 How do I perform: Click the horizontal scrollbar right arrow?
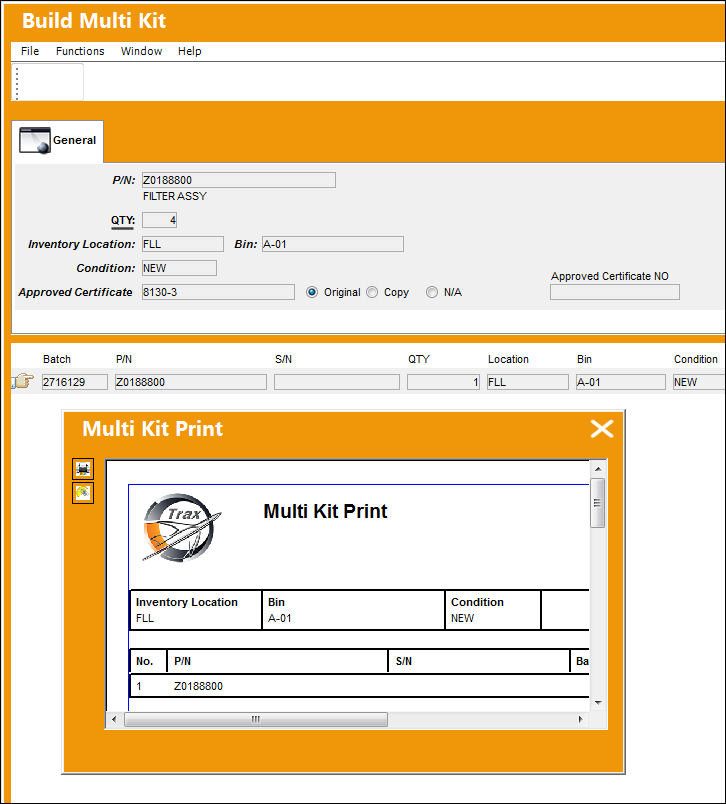[x=581, y=719]
